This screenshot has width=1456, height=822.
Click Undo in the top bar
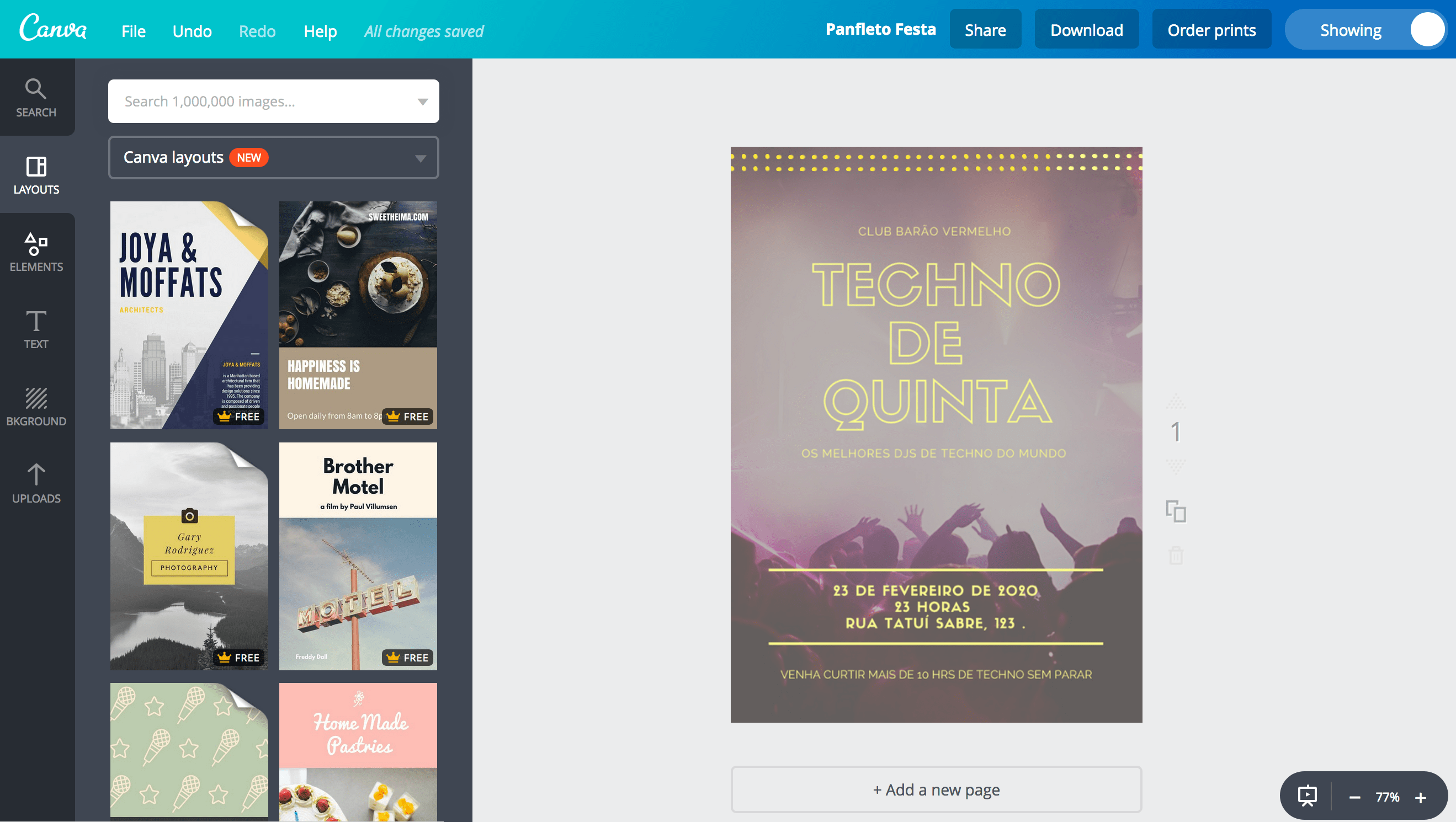click(192, 31)
